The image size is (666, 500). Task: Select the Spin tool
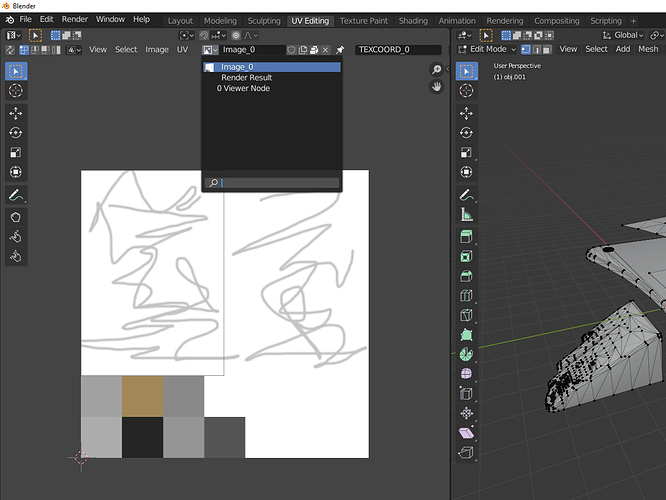[x=466, y=354]
